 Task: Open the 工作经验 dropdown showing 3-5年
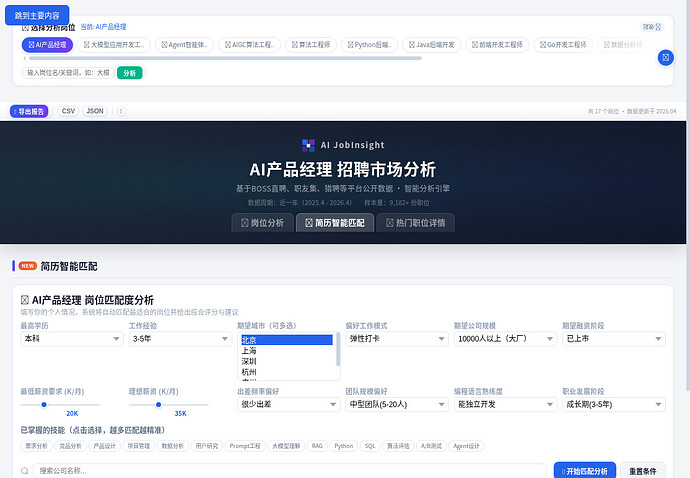[x=180, y=339]
